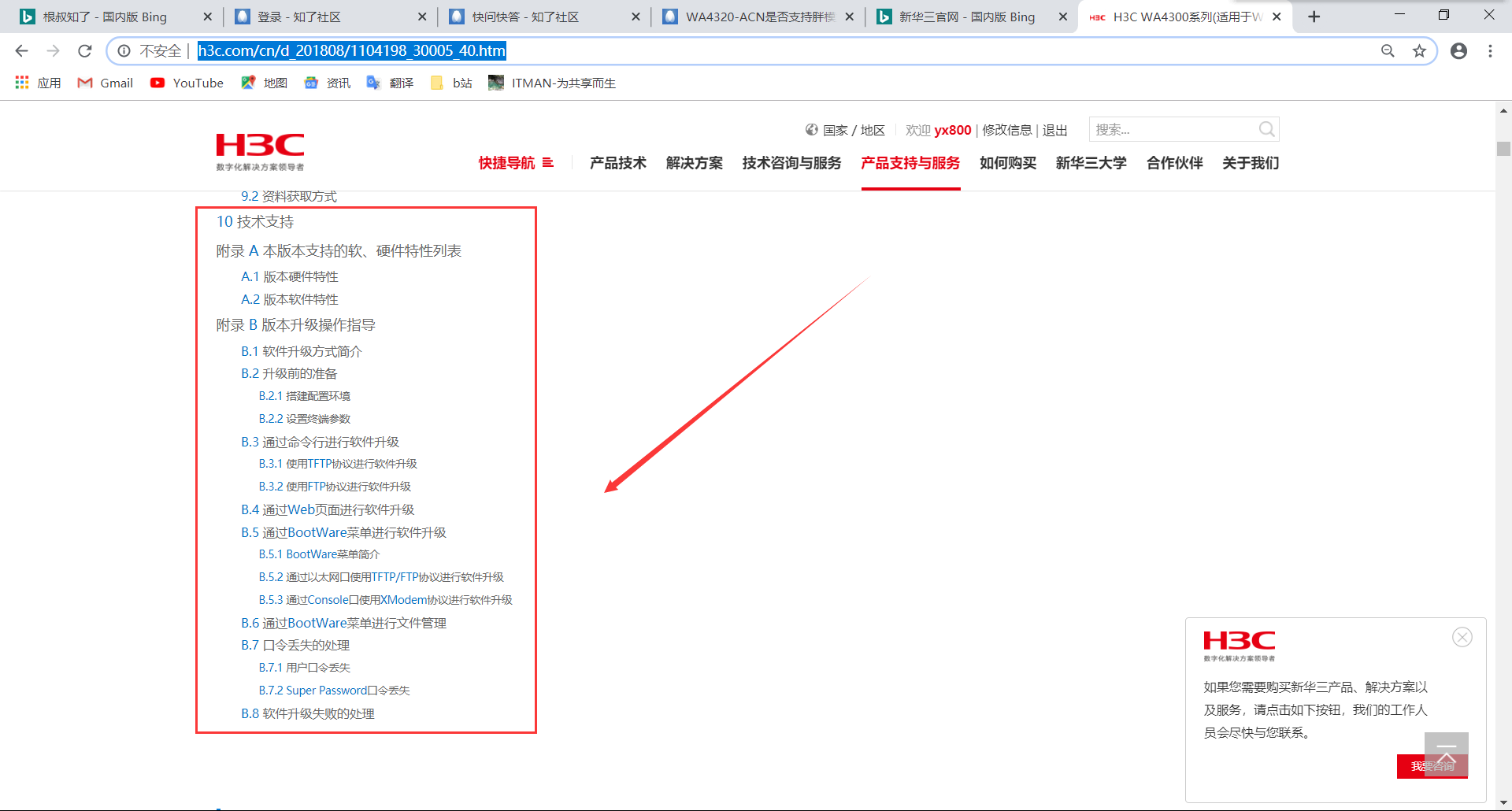
Task: Click the 我要咨询 button
Action: (1432, 766)
